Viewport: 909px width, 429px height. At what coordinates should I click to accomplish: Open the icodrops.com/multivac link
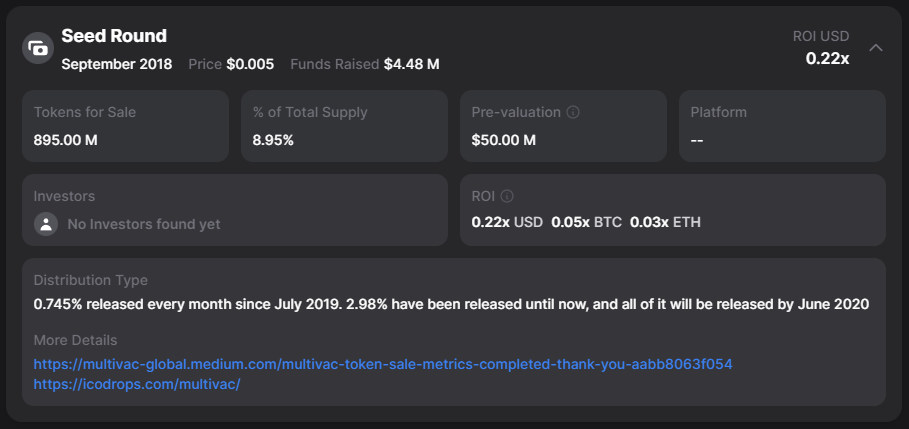tap(137, 384)
